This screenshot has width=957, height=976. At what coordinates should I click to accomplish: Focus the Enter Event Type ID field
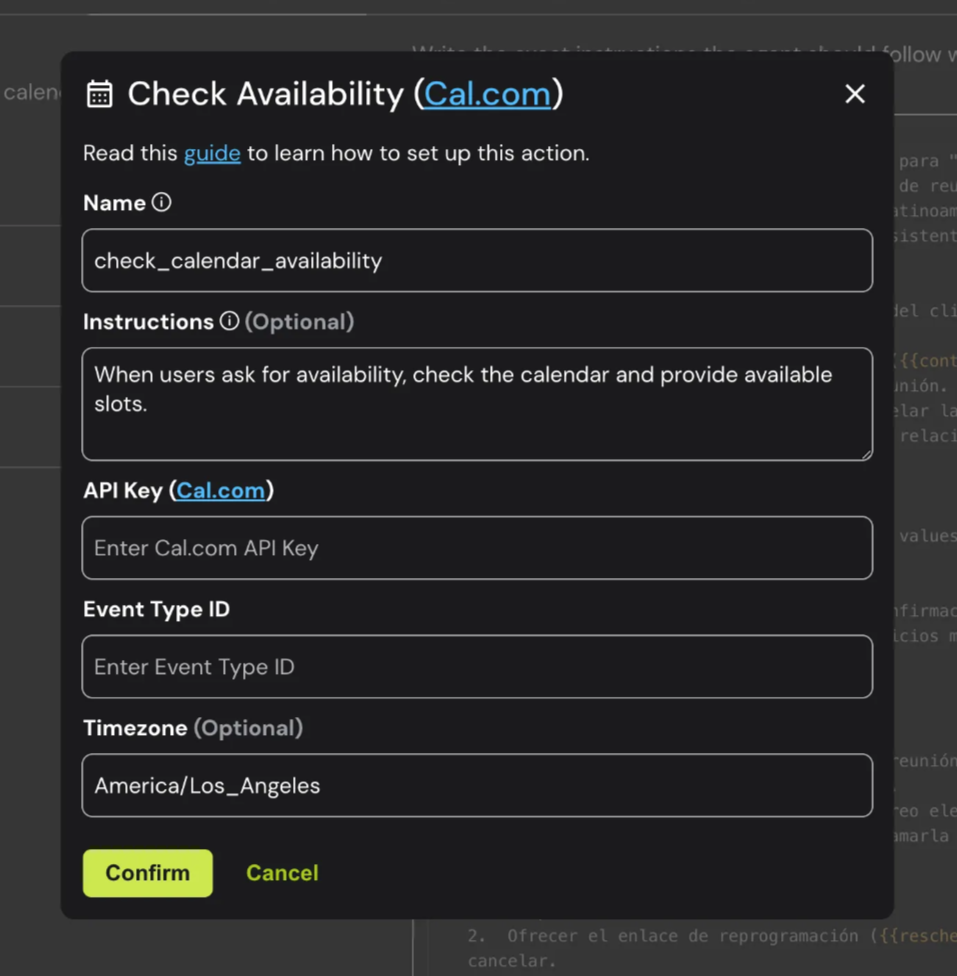tap(477, 667)
